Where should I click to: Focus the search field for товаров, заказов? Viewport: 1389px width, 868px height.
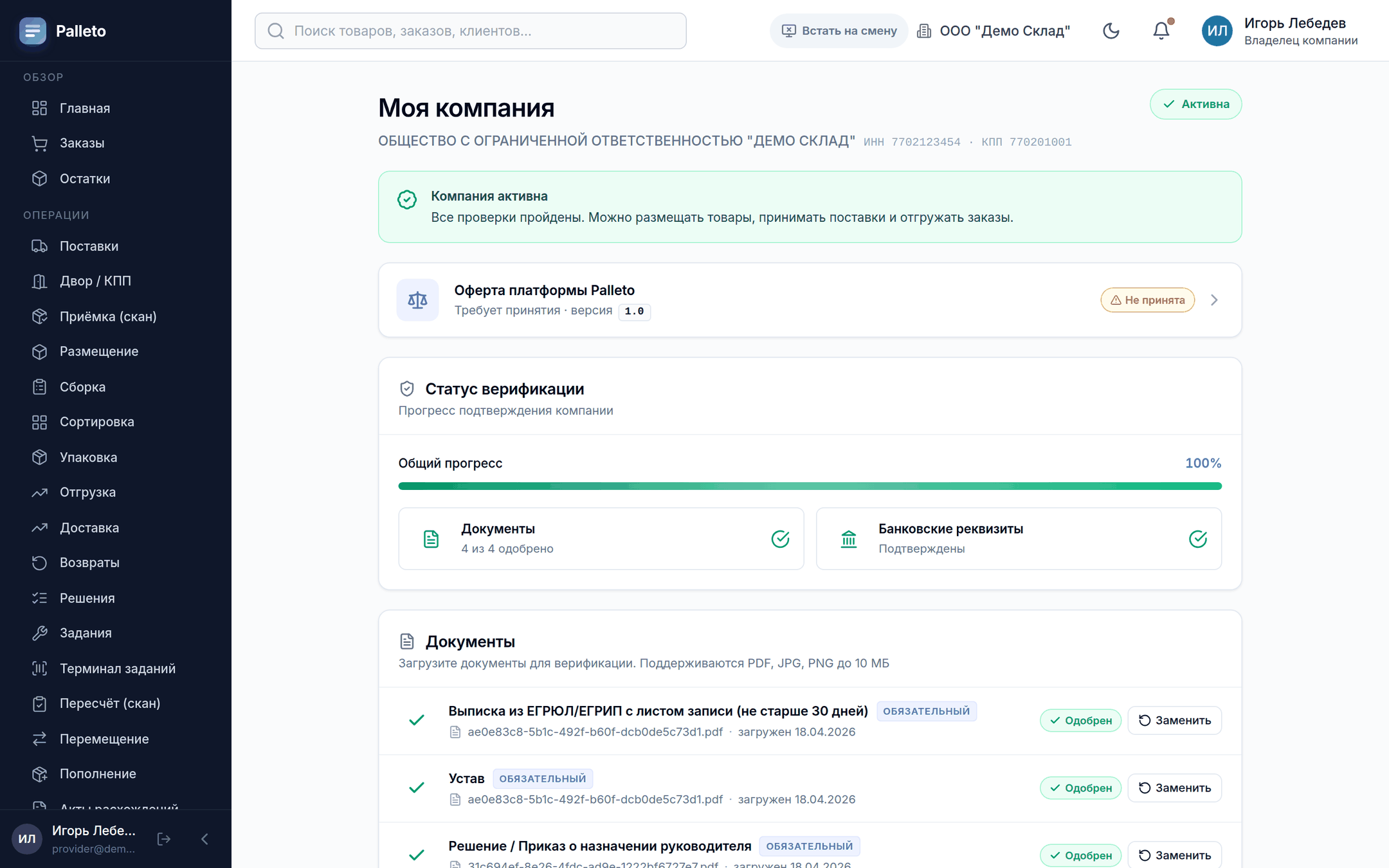point(471,31)
